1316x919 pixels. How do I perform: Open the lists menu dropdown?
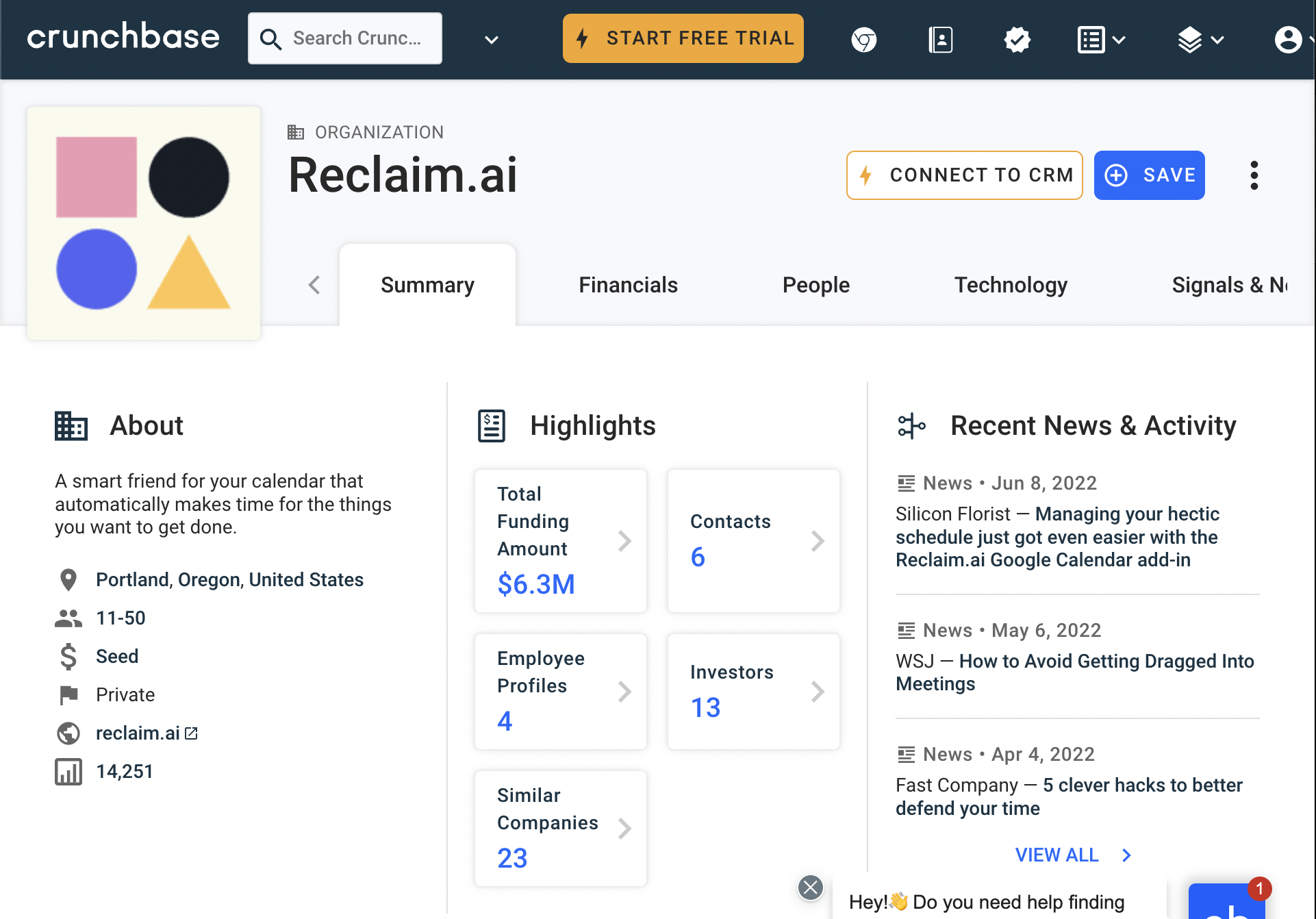1101,40
